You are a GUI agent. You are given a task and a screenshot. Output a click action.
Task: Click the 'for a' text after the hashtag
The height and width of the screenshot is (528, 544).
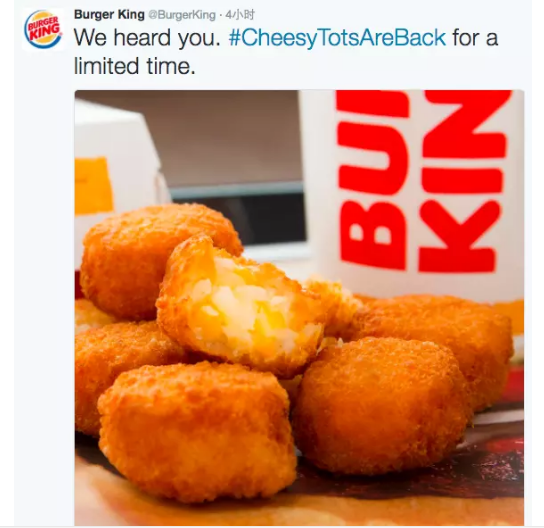[475, 38]
